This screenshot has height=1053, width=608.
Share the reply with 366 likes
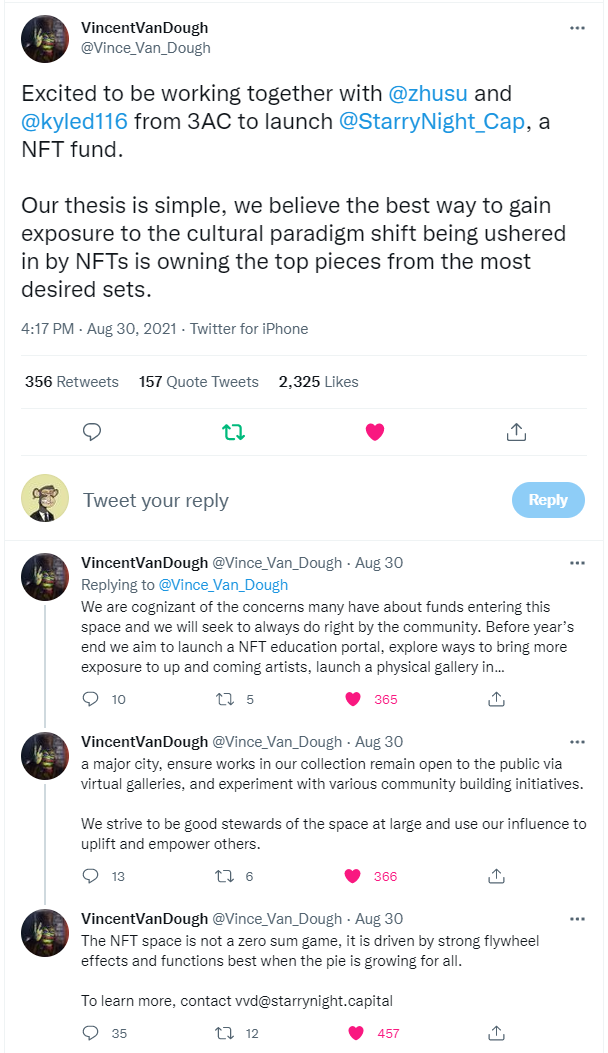click(496, 876)
